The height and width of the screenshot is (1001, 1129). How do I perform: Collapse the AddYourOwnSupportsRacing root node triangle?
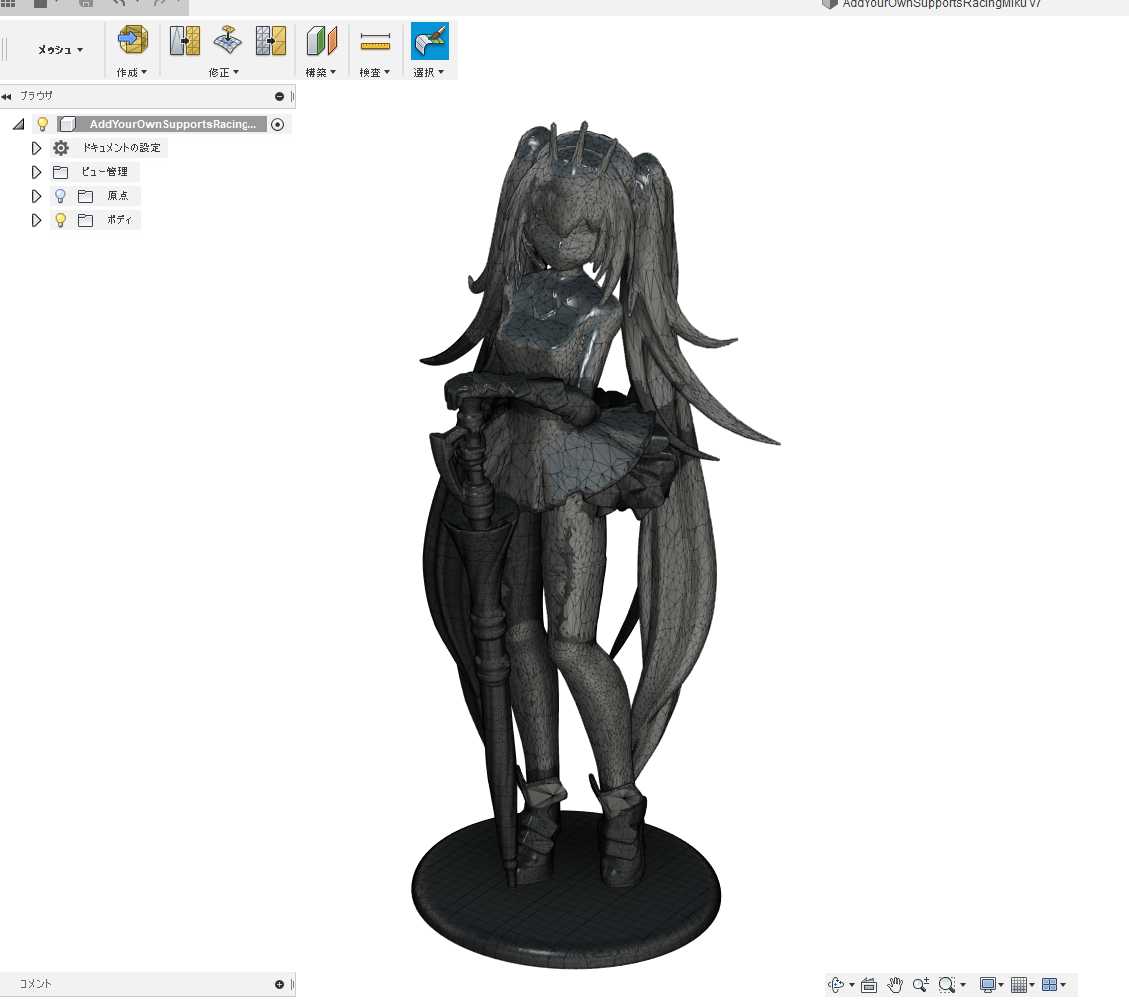coord(19,125)
